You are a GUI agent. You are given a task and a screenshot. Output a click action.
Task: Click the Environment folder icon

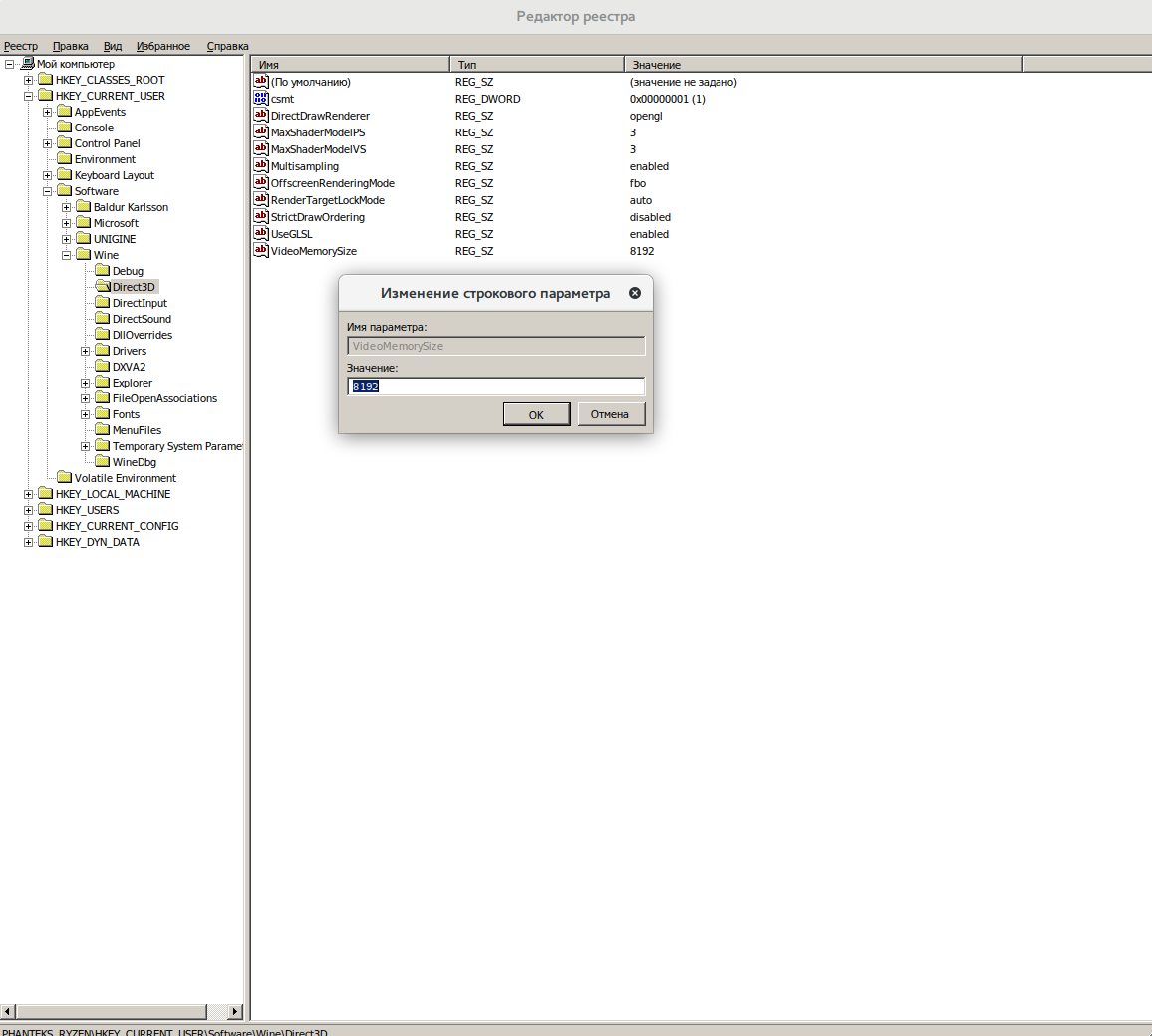tap(65, 158)
